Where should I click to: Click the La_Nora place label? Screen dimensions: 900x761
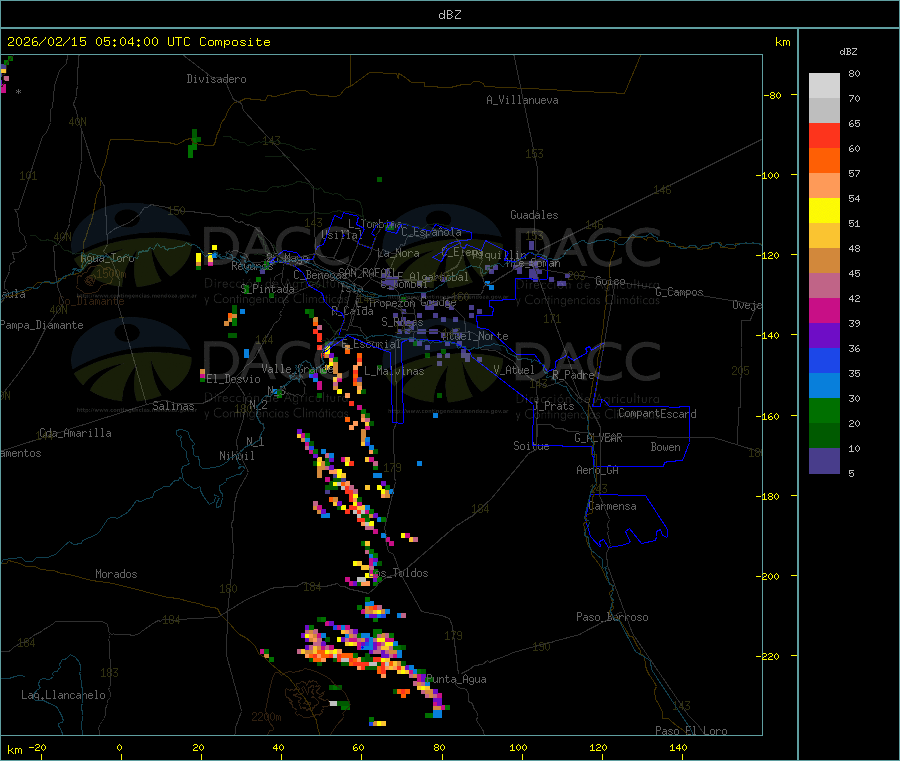pos(398,253)
